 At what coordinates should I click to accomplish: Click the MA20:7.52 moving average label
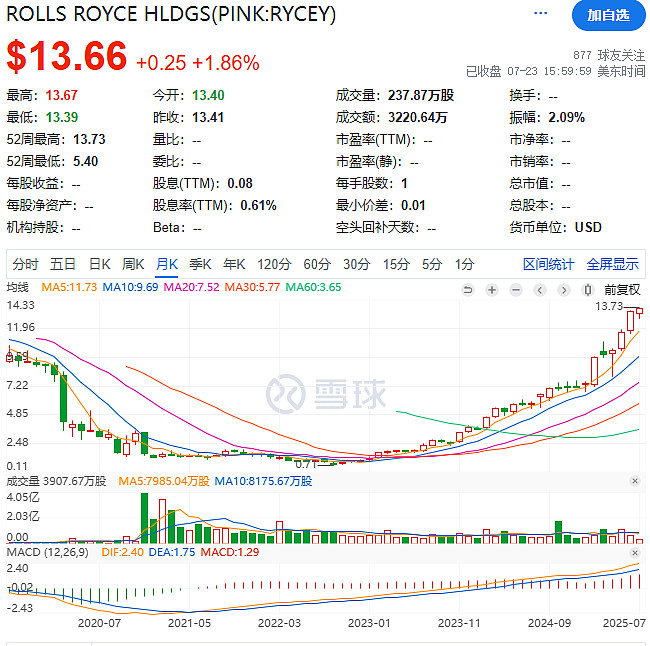pos(192,287)
